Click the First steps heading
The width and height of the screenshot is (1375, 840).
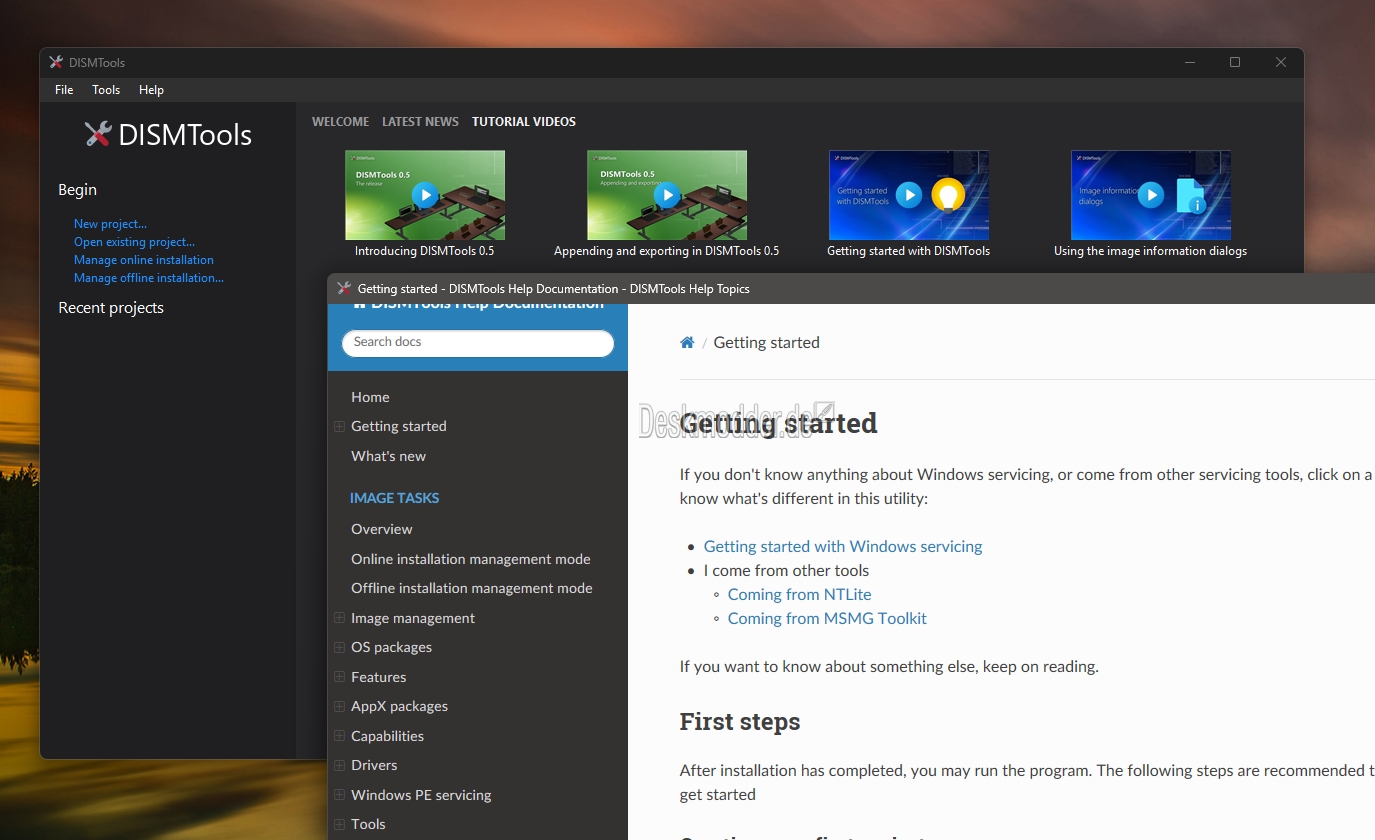point(740,722)
